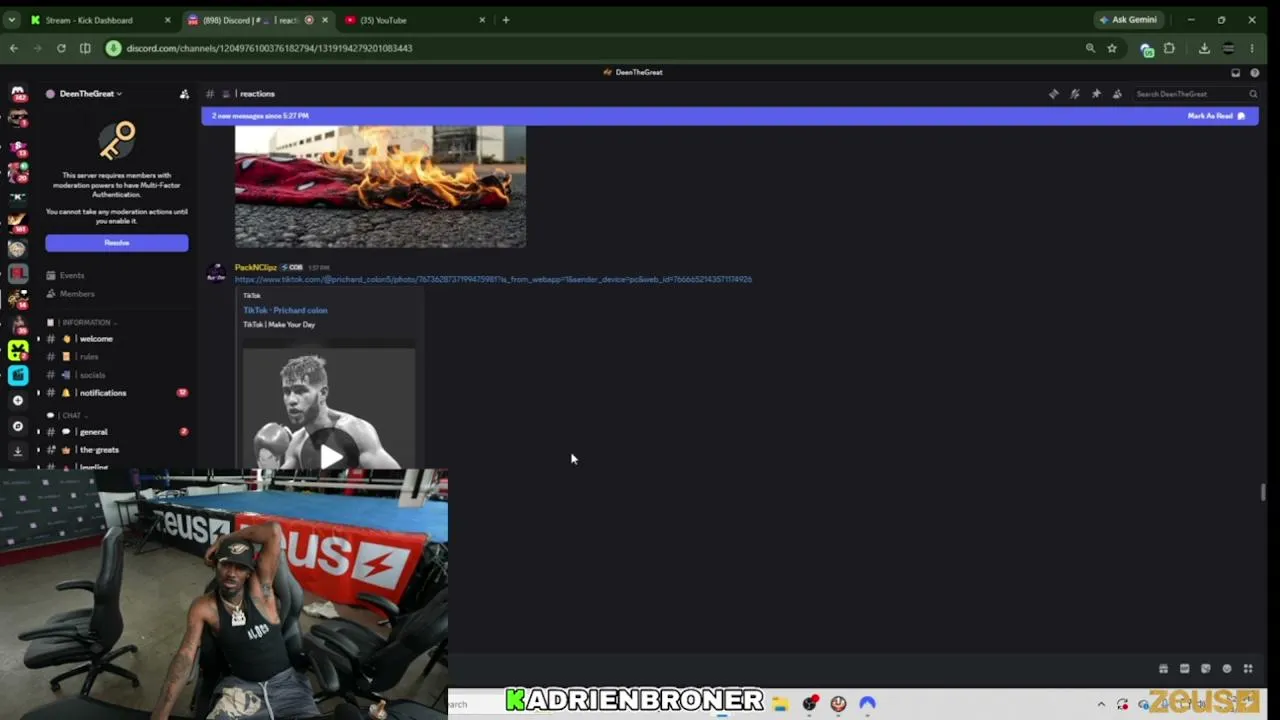Open the burning red jersey image
Image resolution: width=1280 pixels, height=720 pixels.
click(x=380, y=187)
